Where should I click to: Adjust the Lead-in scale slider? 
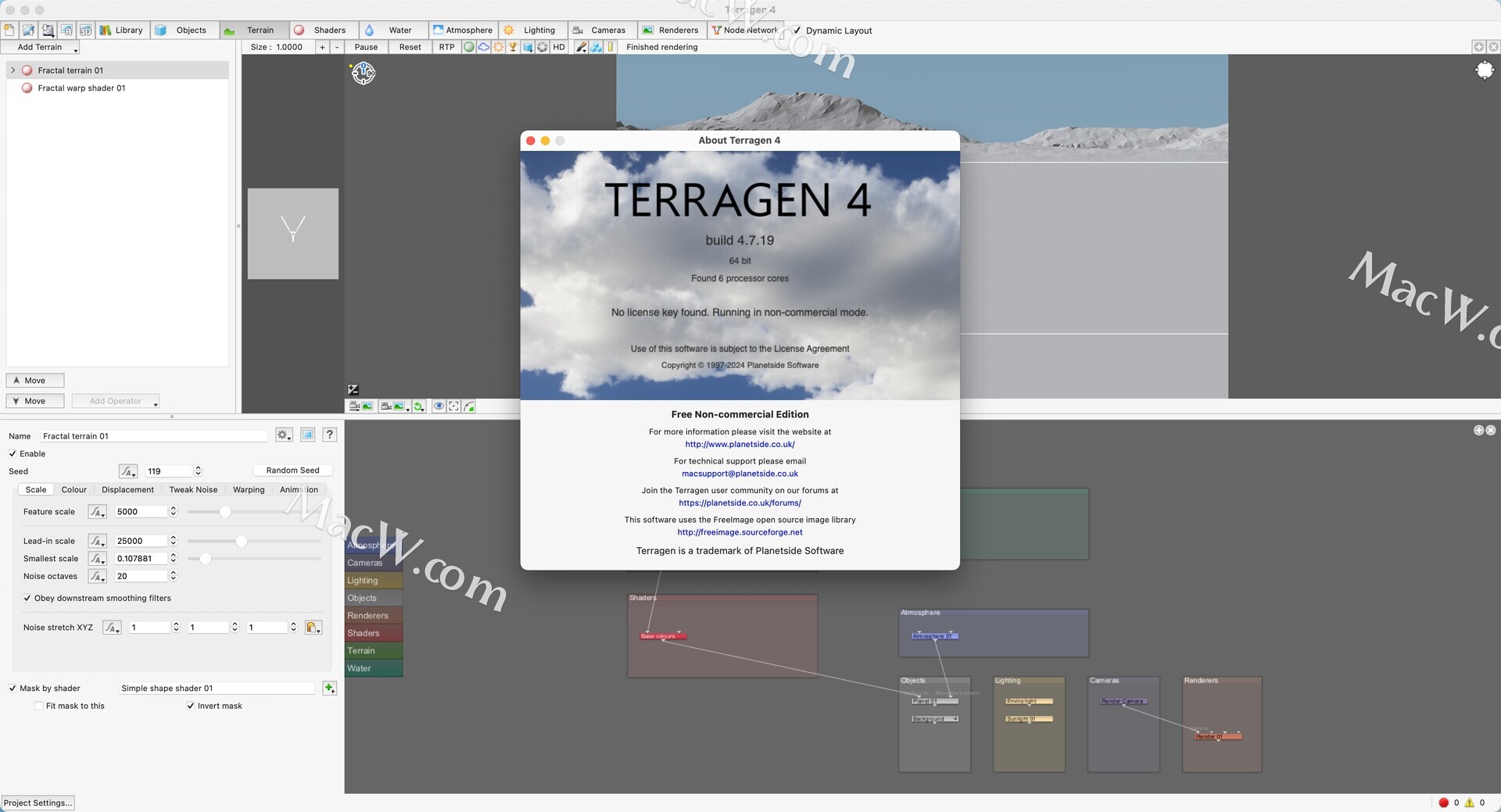[241, 541]
